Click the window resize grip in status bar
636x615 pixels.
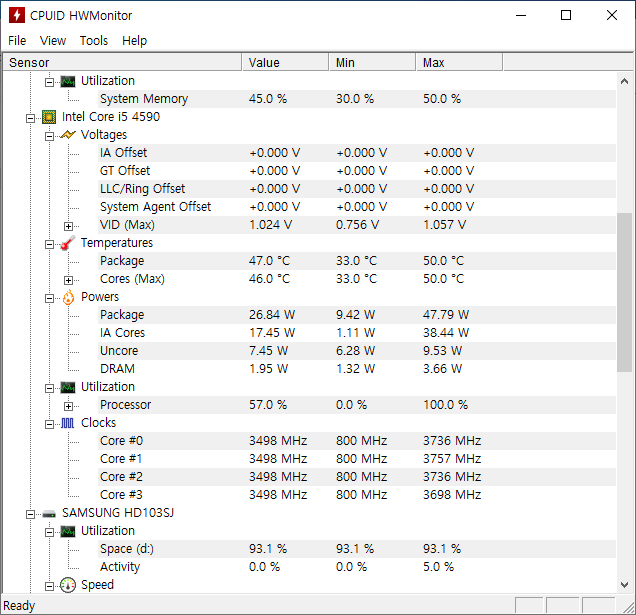click(x=629, y=607)
